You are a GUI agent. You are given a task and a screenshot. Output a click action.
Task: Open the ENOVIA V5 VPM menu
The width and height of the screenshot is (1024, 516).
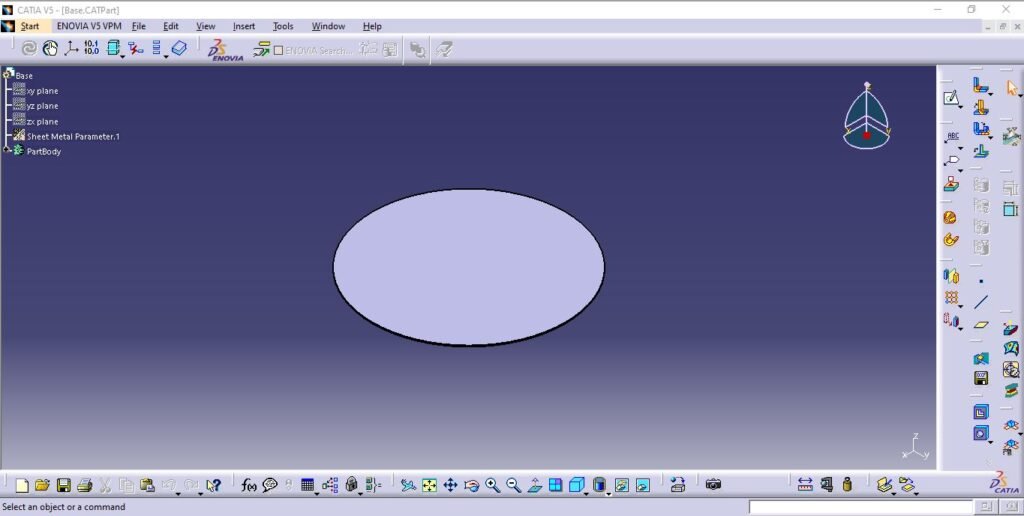89,26
